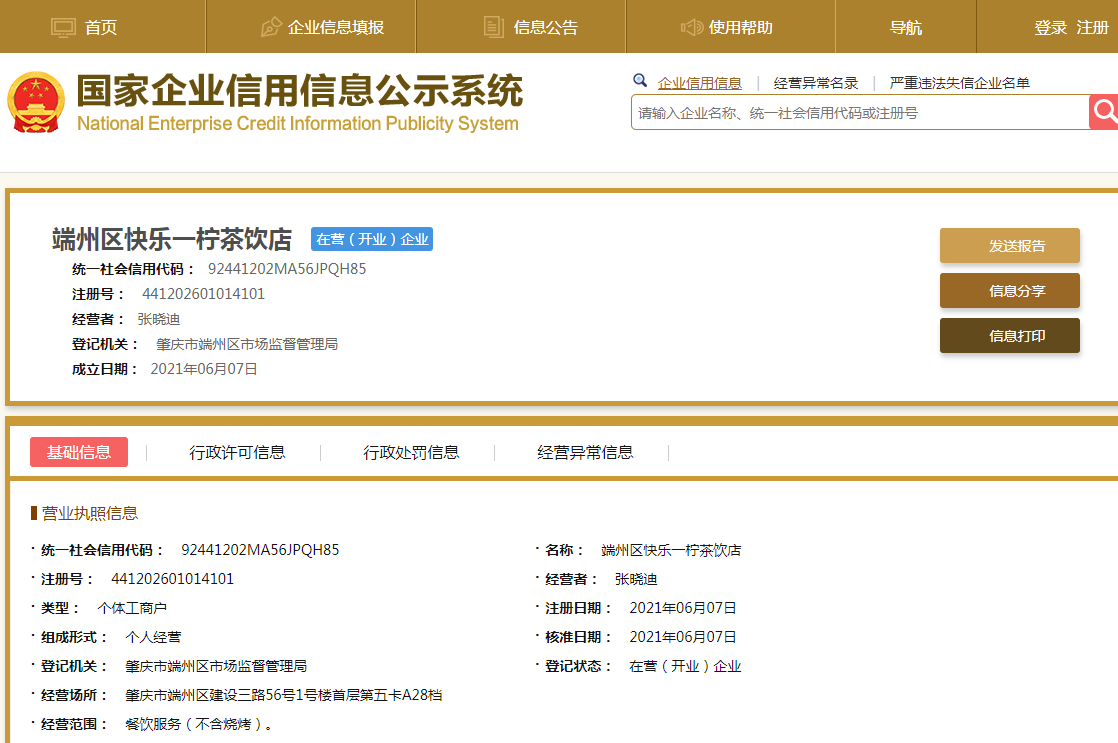Click the 在营（开业）企业 status badge
Screen dimensions: 1118x743
(x=371, y=239)
